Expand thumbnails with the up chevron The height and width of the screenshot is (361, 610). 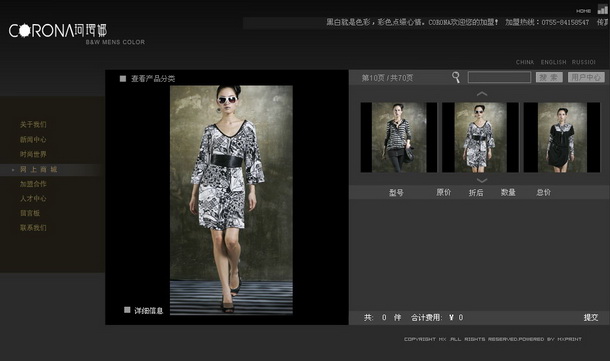pyautogui.click(x=482, y=94)
